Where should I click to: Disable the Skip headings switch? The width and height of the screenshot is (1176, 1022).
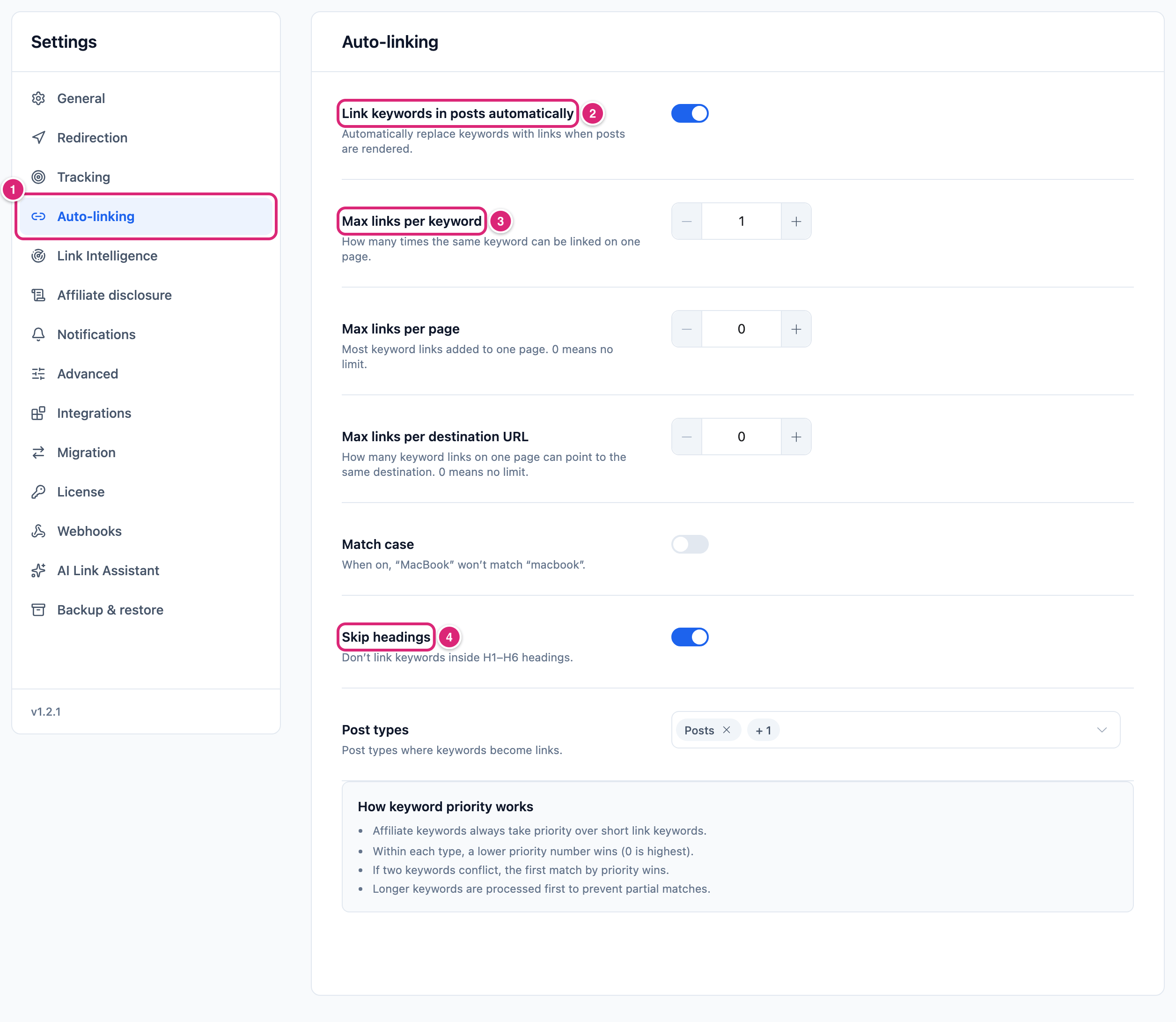(x=690, y=637)
